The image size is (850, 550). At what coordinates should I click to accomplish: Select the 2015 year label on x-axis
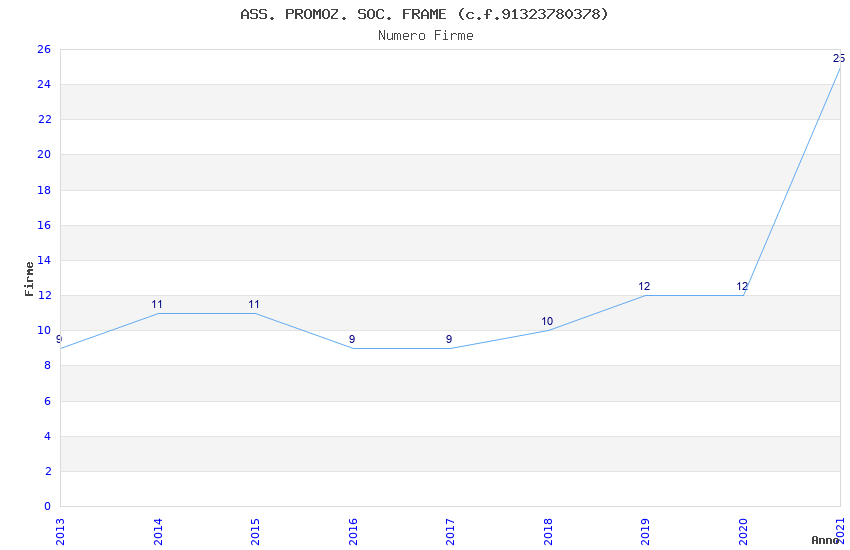pyautogui.click(x=255, y=532)
